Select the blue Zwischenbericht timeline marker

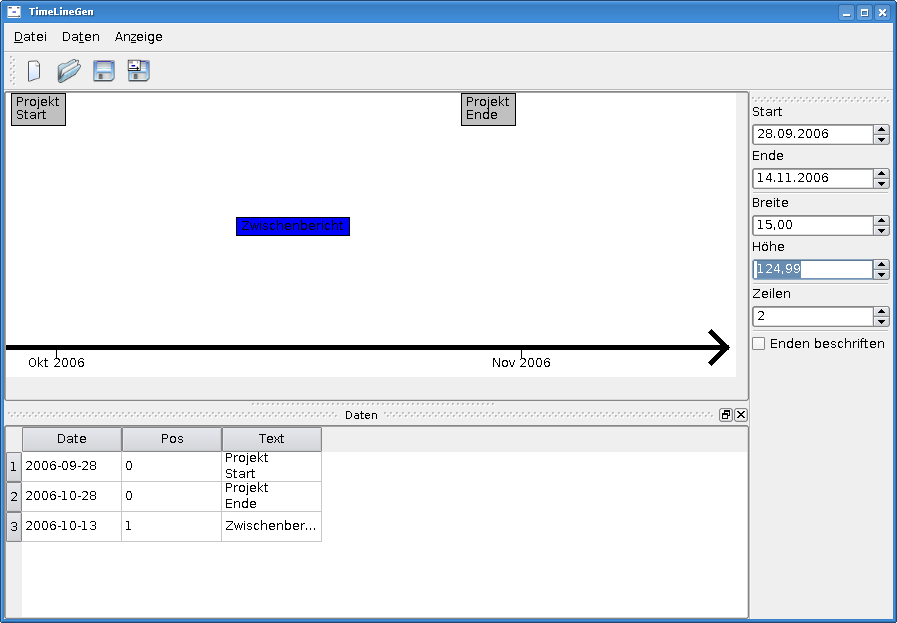pos(293,227)
